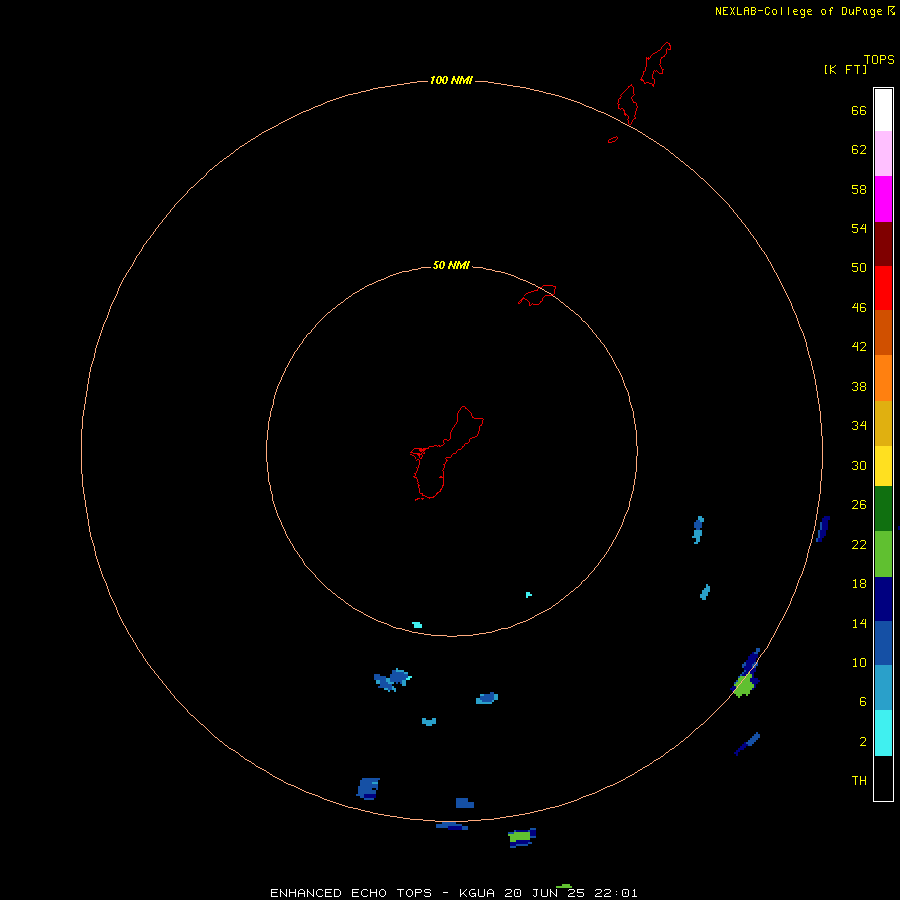Click the 54 legend value
The width and height of the screenshot is (900, 900).
coord(859,228)
